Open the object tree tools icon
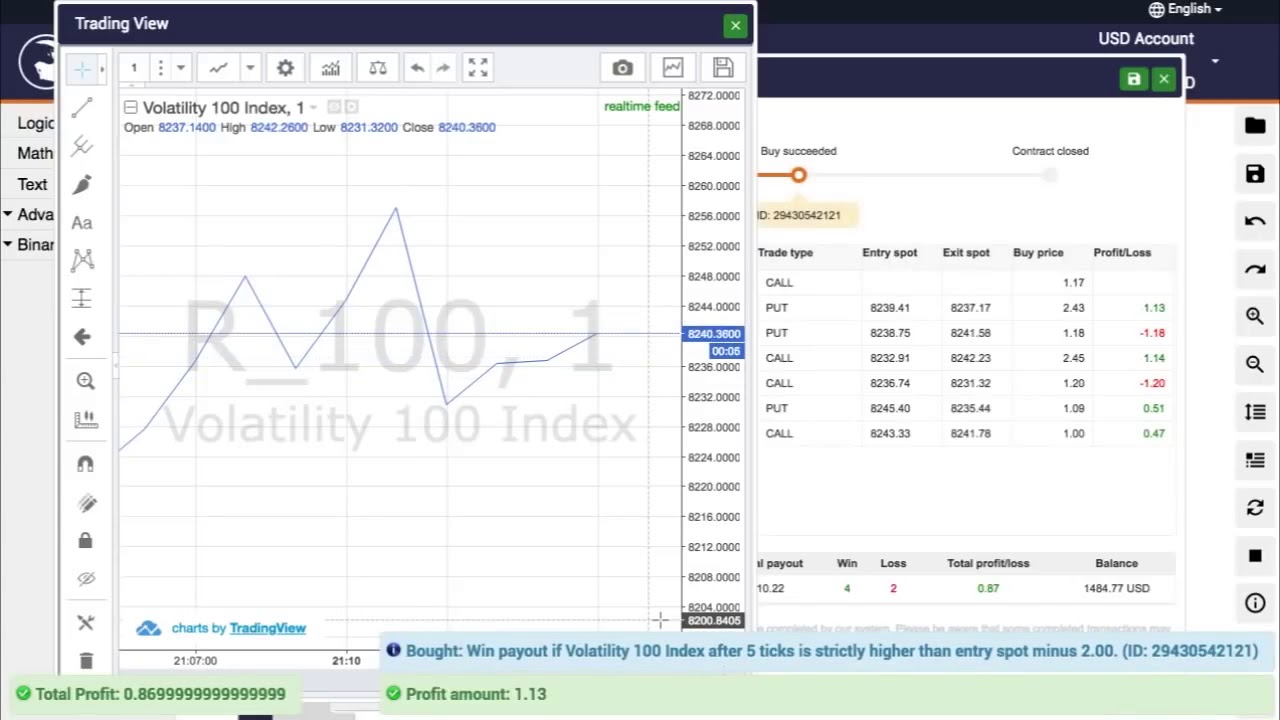This screenshot has width=1280, height=720. pos(85,623)
